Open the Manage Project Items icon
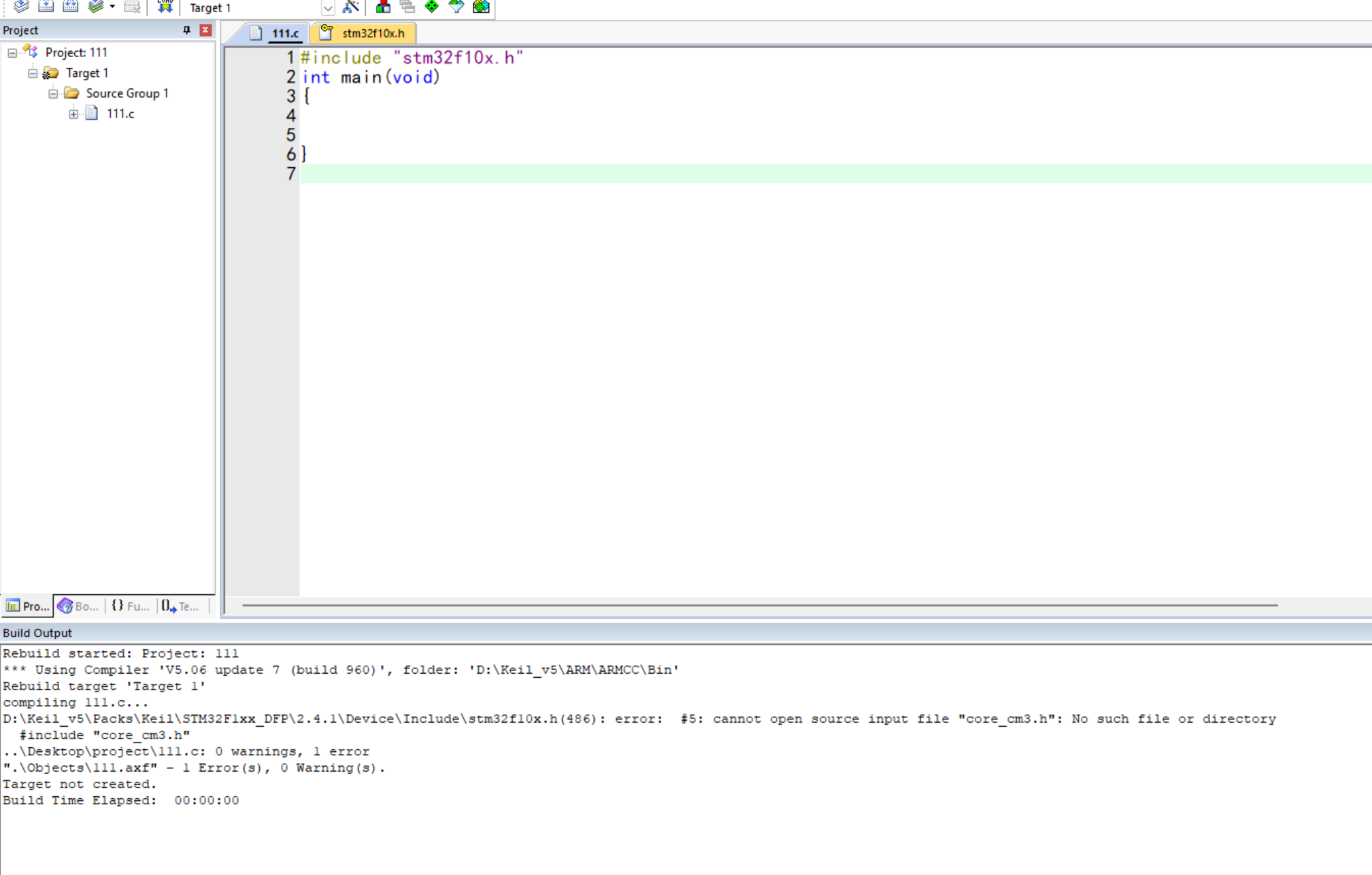 pyautogui.click(x=383, y=7)
